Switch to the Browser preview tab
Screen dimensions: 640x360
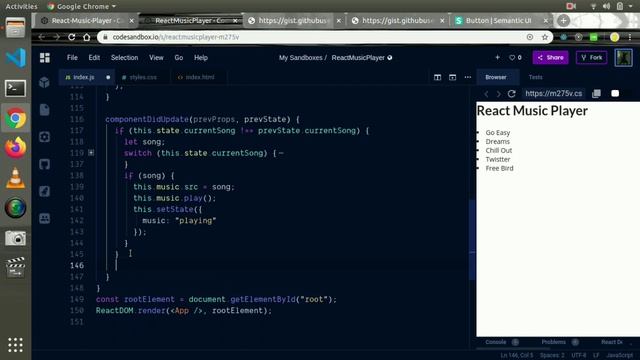(496, 77)
